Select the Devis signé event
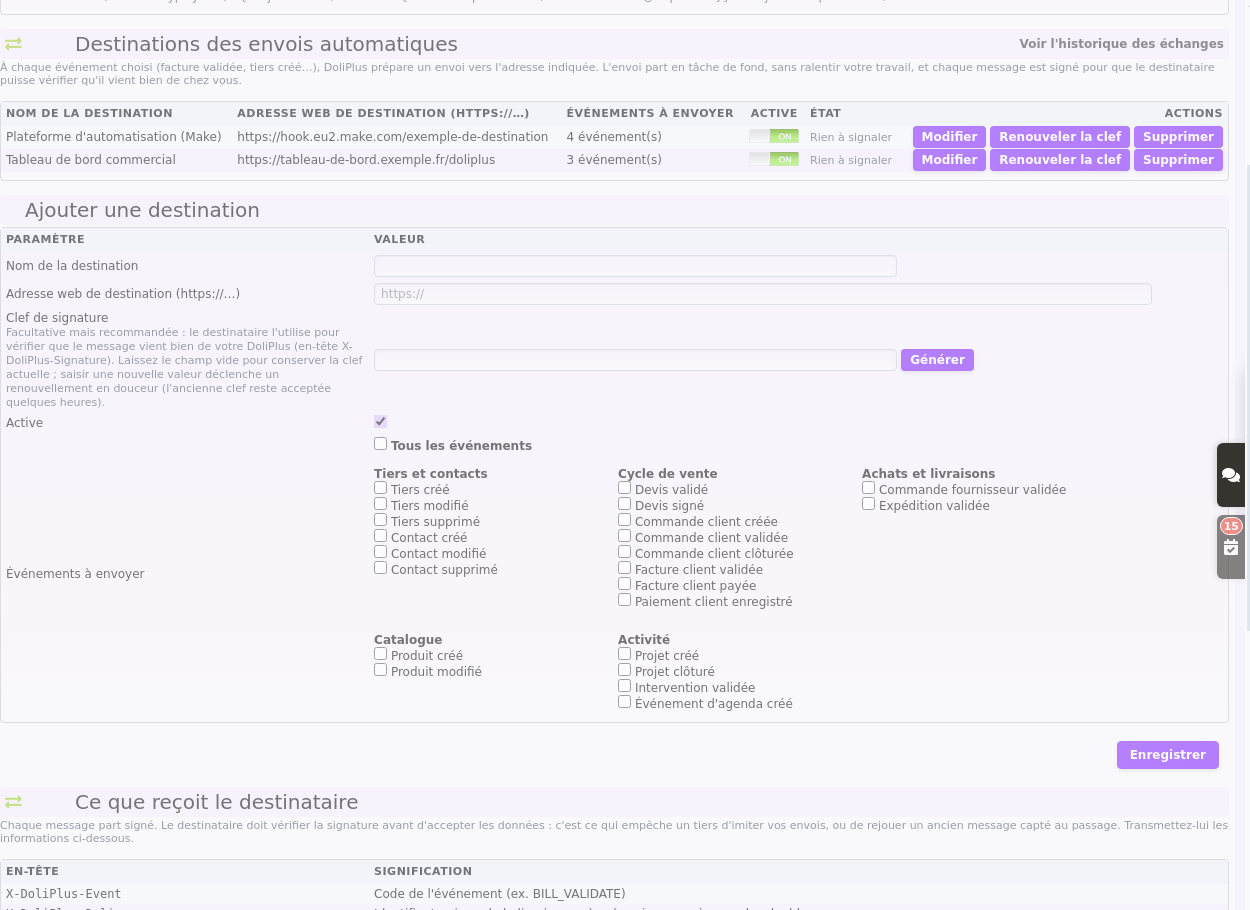The image size is (1250, 910). 624,504
